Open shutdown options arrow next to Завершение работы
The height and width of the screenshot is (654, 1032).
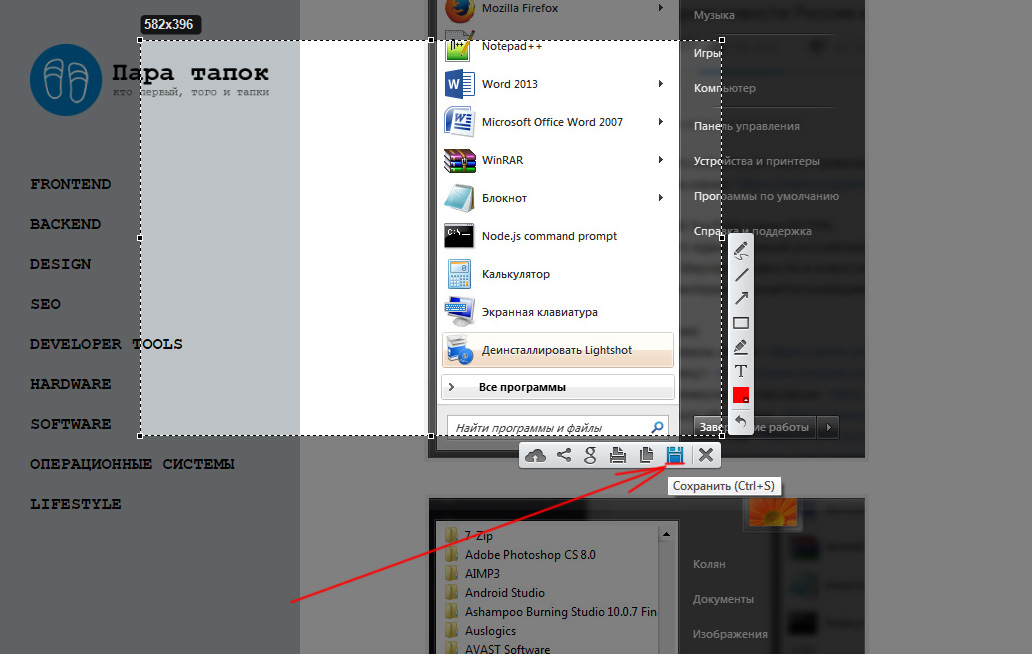point(829,428)
